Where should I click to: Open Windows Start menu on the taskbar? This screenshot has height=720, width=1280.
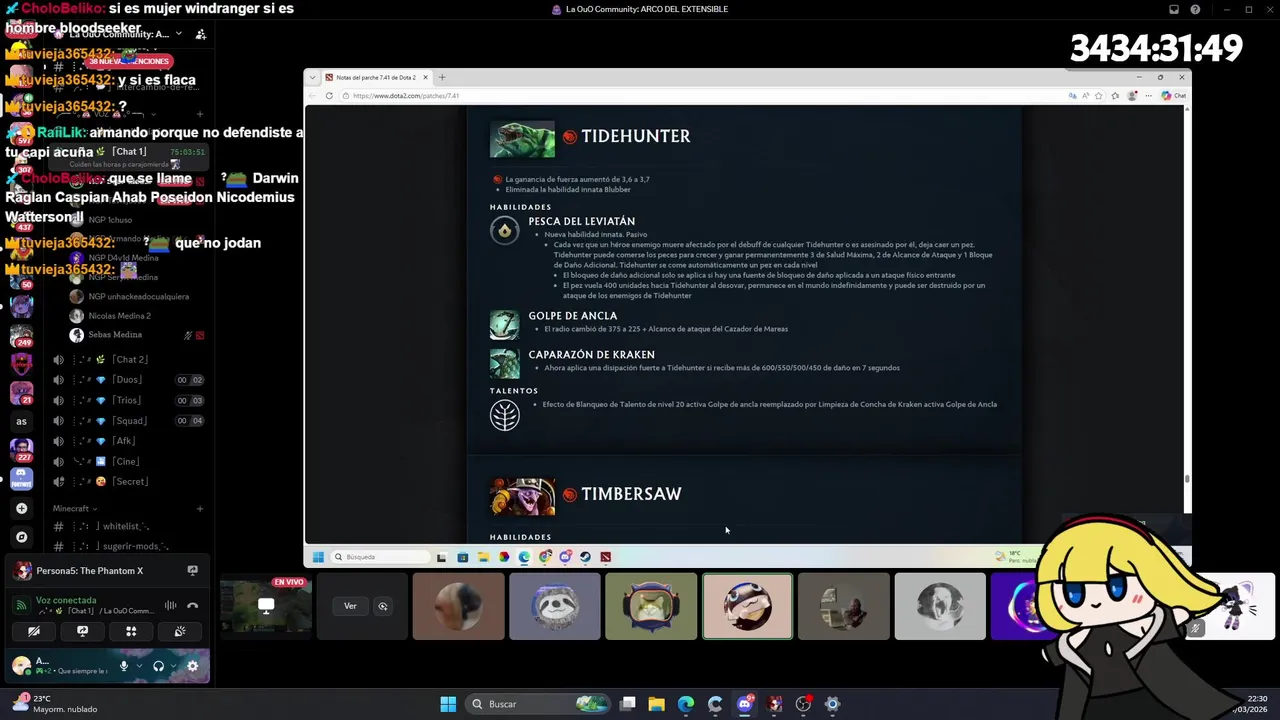click(x=448, y=704)
